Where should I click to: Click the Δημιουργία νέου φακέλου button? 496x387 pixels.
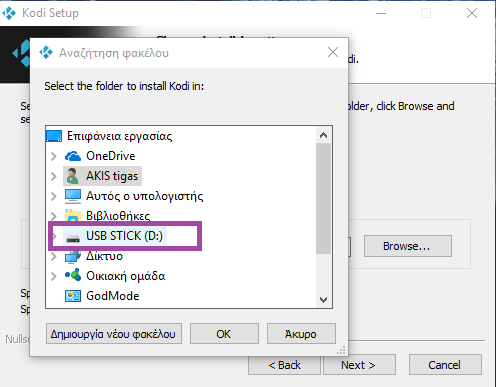(114, 334)
